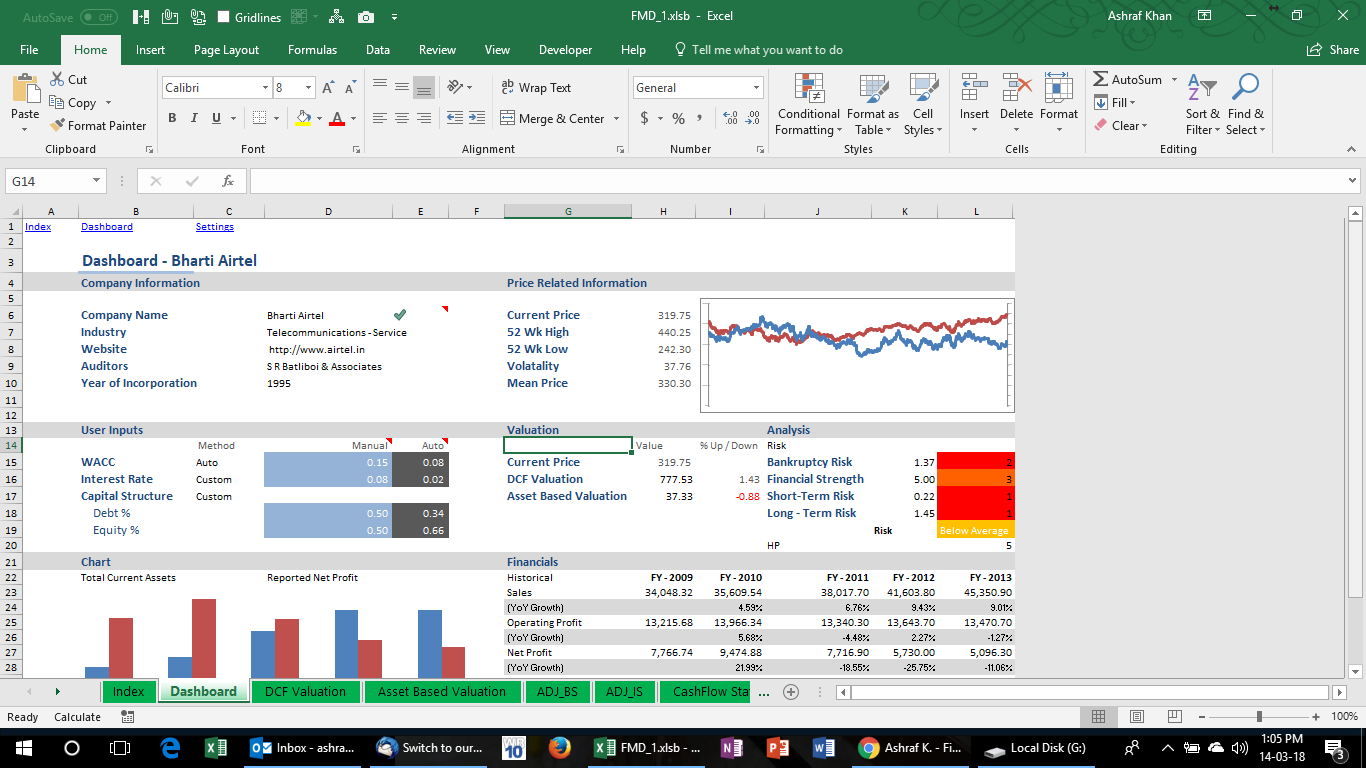1366x768 pixels.
Task: Align text right
Action: tap(424, 118)
